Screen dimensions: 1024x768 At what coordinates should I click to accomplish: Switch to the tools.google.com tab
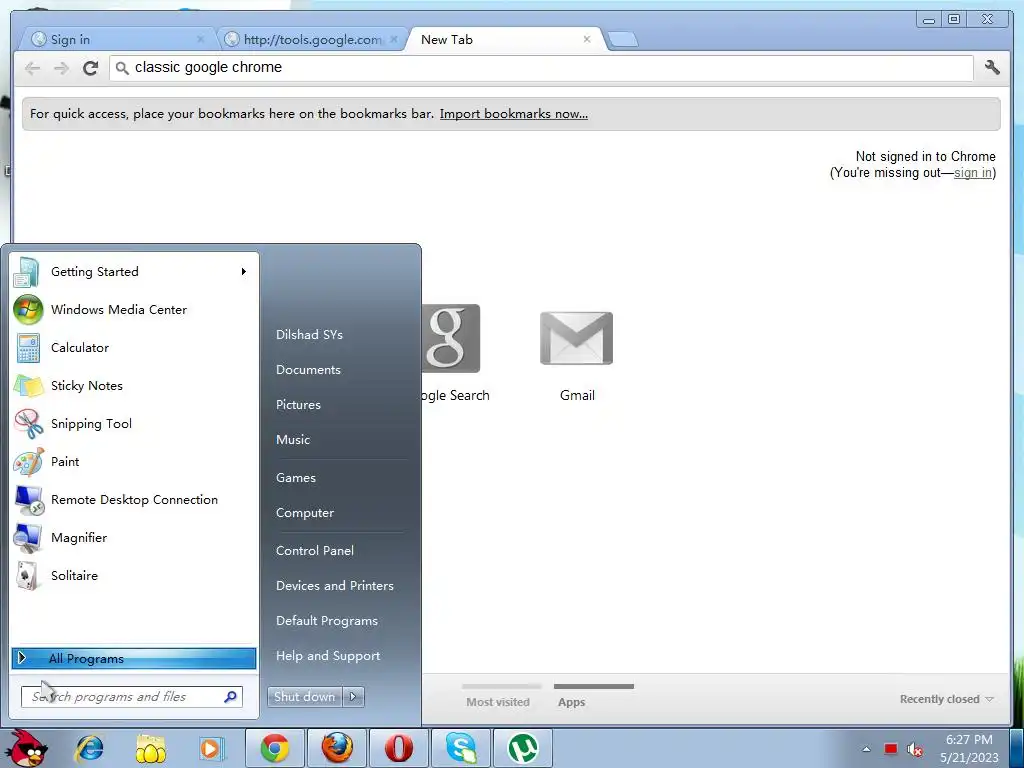coord(312,39)
